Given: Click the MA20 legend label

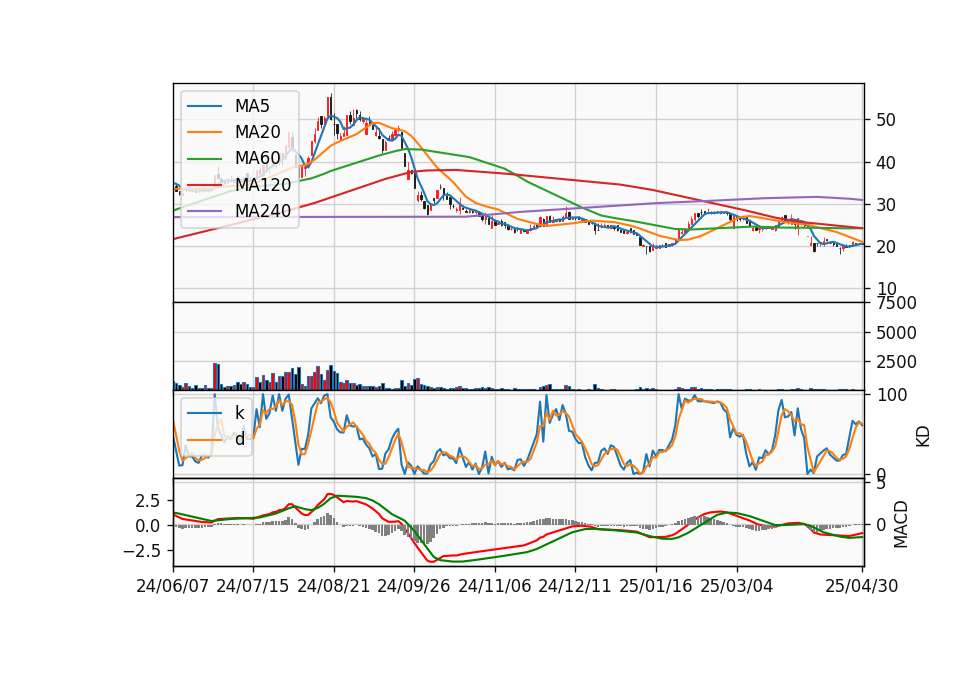Looking at the screenshot, I should pos(257,132).
